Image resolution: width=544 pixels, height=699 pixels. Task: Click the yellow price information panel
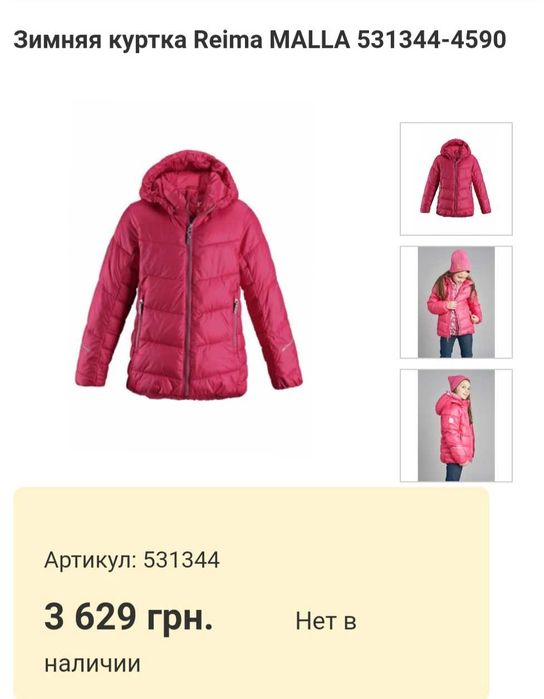(251, 593)
